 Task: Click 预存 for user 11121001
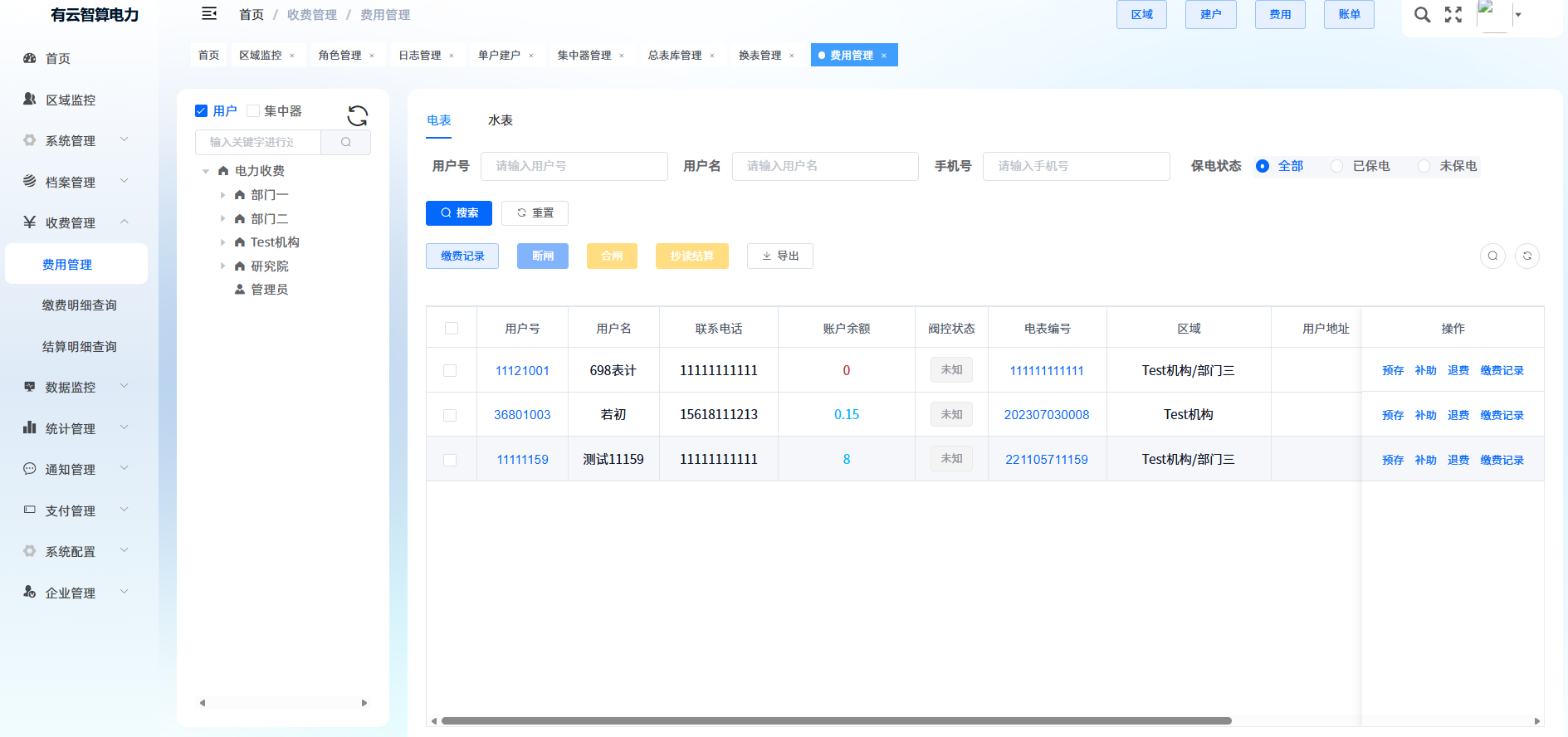click(1392, 371)
